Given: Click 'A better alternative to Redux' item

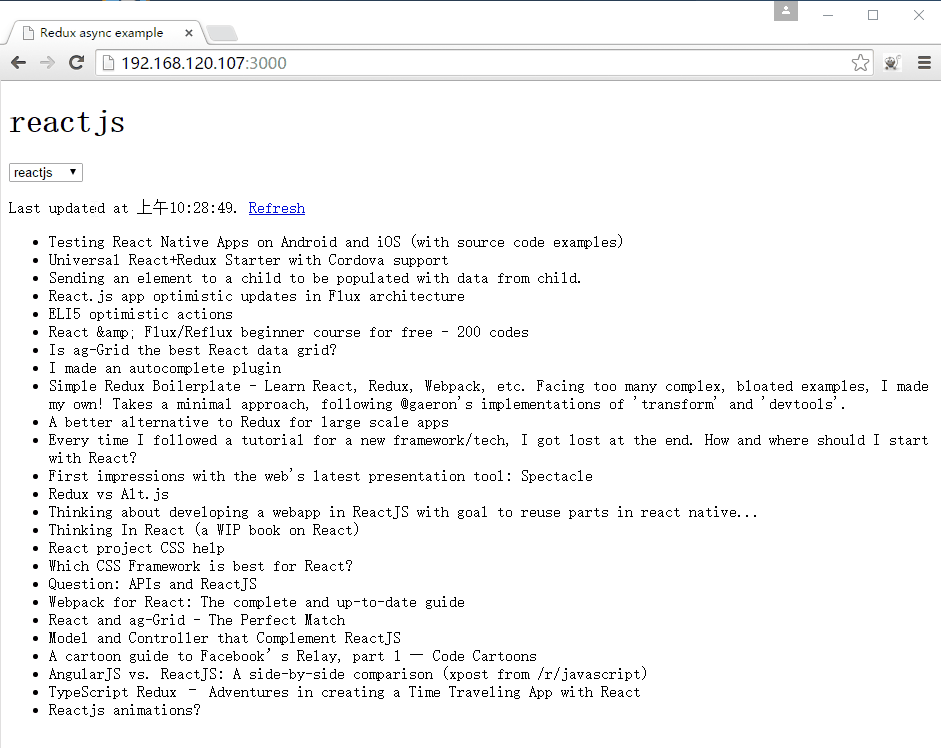Looking at the screenshot, I should [x=248, y=422].
